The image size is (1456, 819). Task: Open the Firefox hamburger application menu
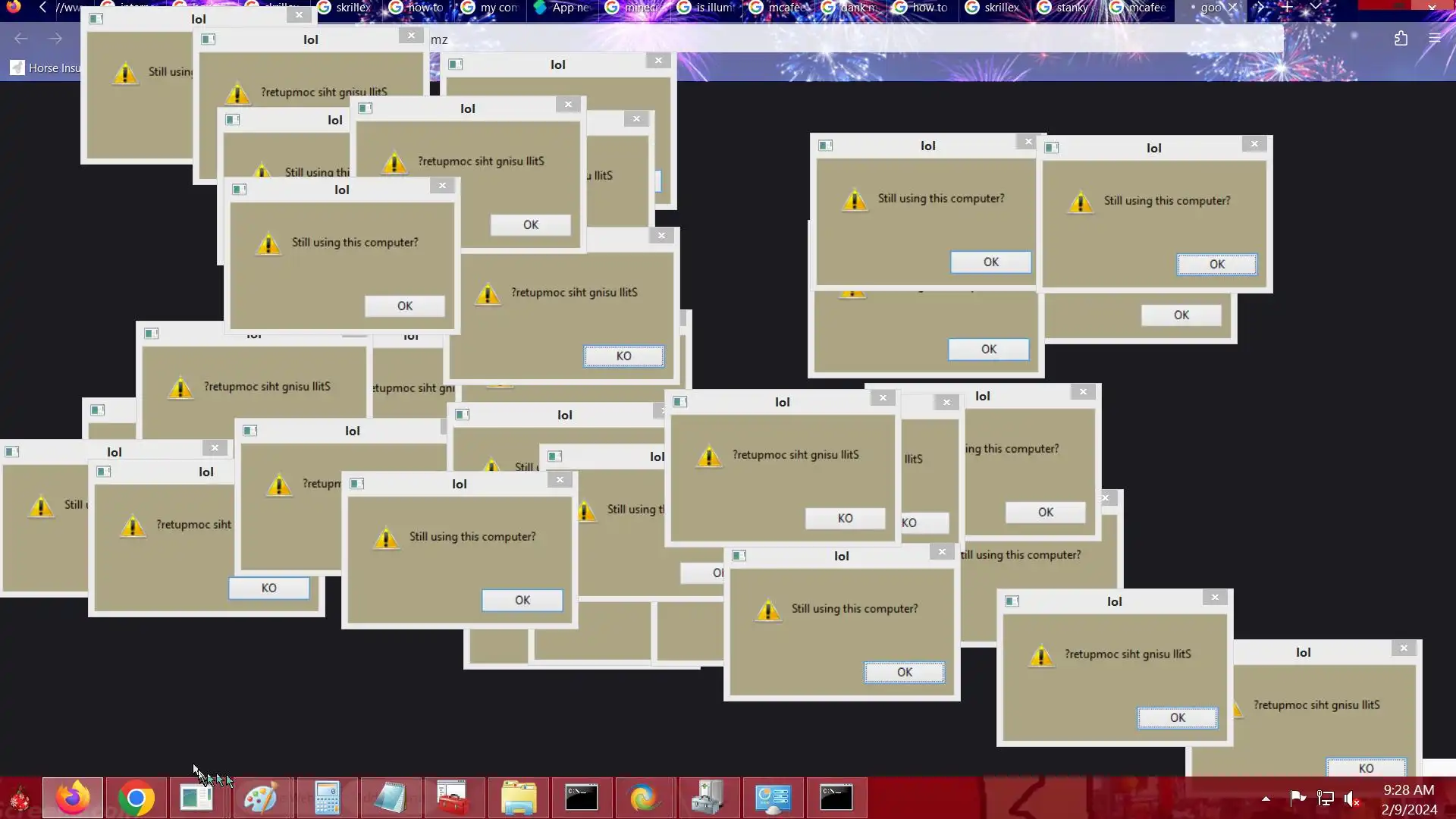pos(1434,39)
